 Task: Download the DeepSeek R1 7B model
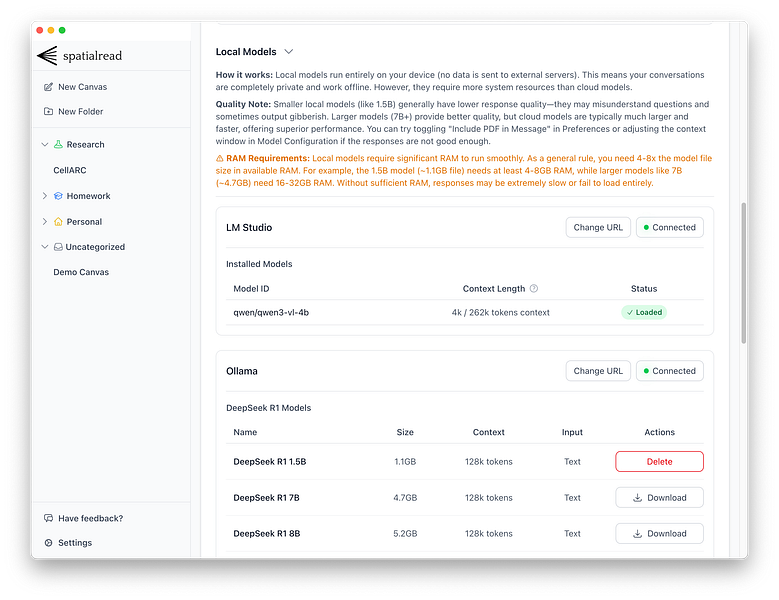[x=659, y=498]
